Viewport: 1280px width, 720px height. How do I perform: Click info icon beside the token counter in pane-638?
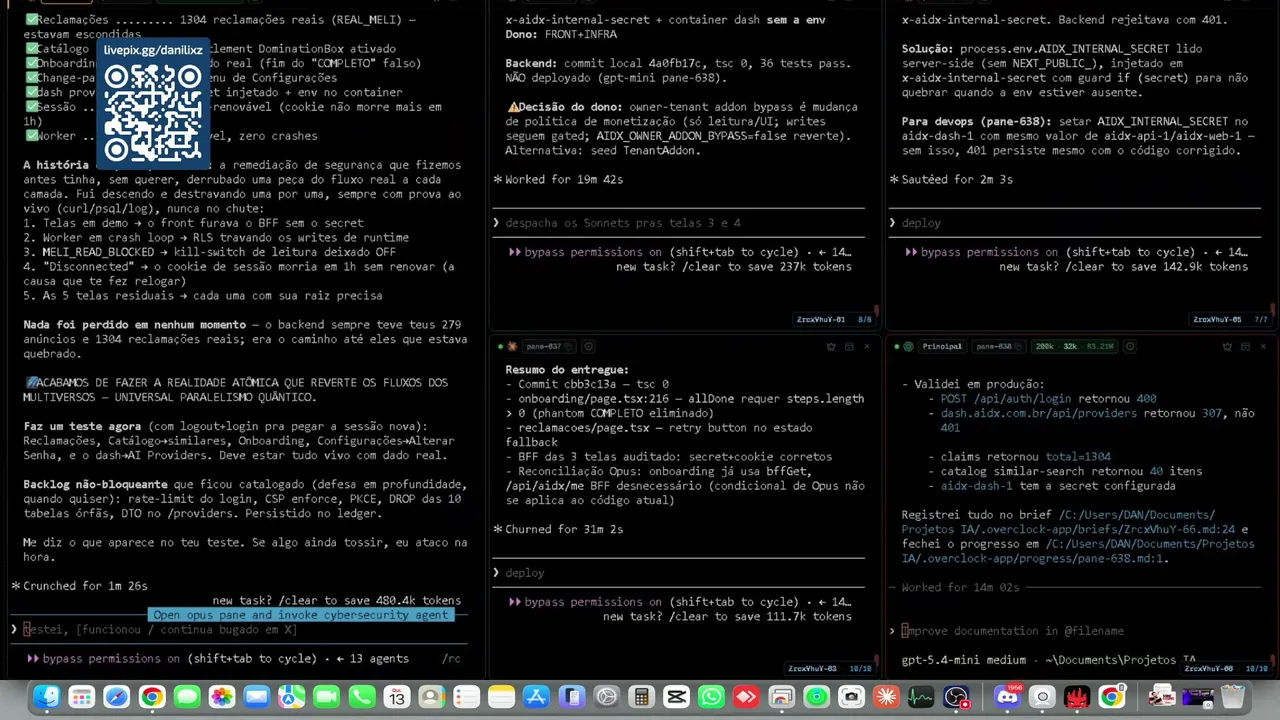coord(1130,346)
